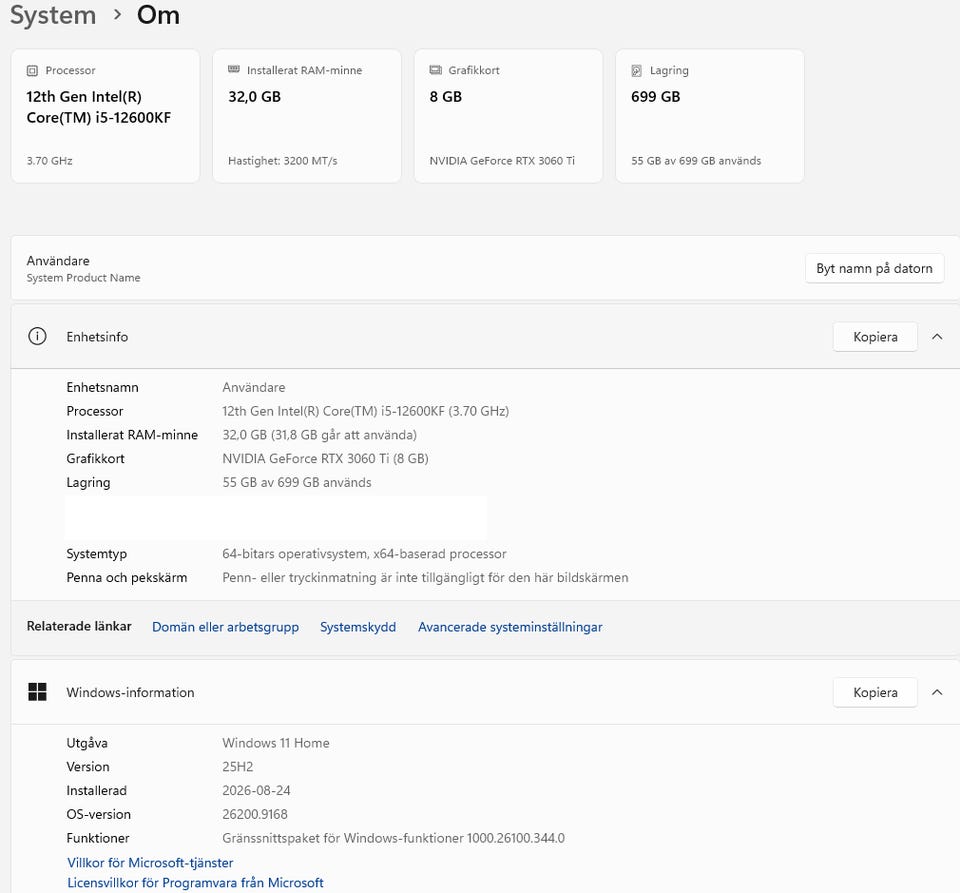Click '32,0 GB (31,8 GB går att använda)' value

(x=320, y=435)
